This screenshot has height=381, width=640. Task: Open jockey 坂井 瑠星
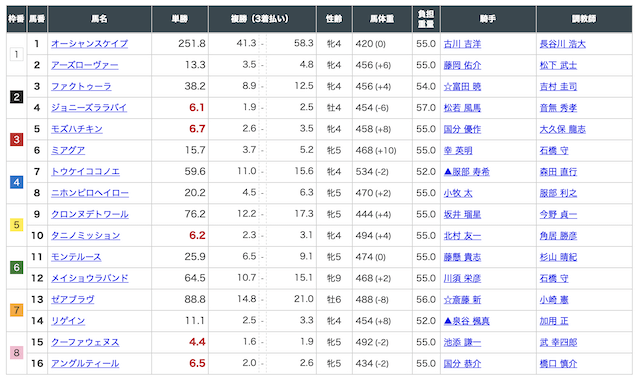coord(462,214)
